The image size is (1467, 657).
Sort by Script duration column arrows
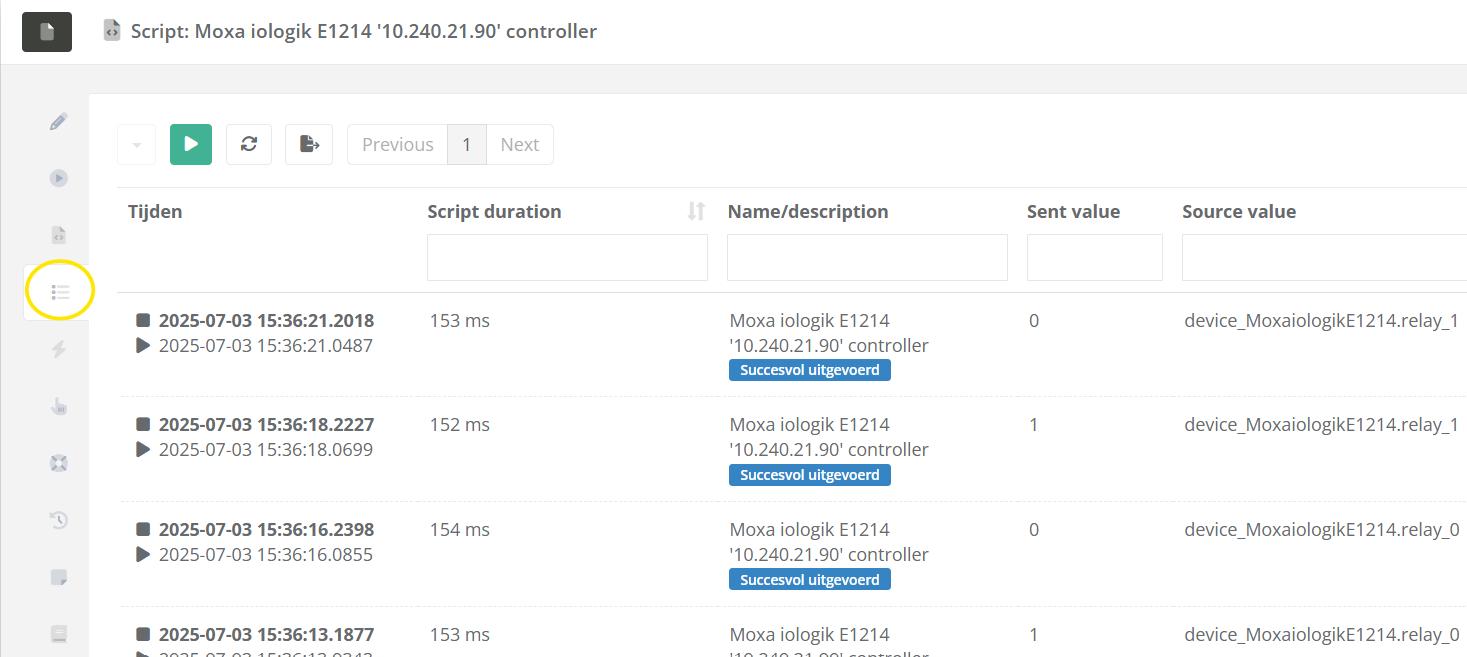point(696,211)
